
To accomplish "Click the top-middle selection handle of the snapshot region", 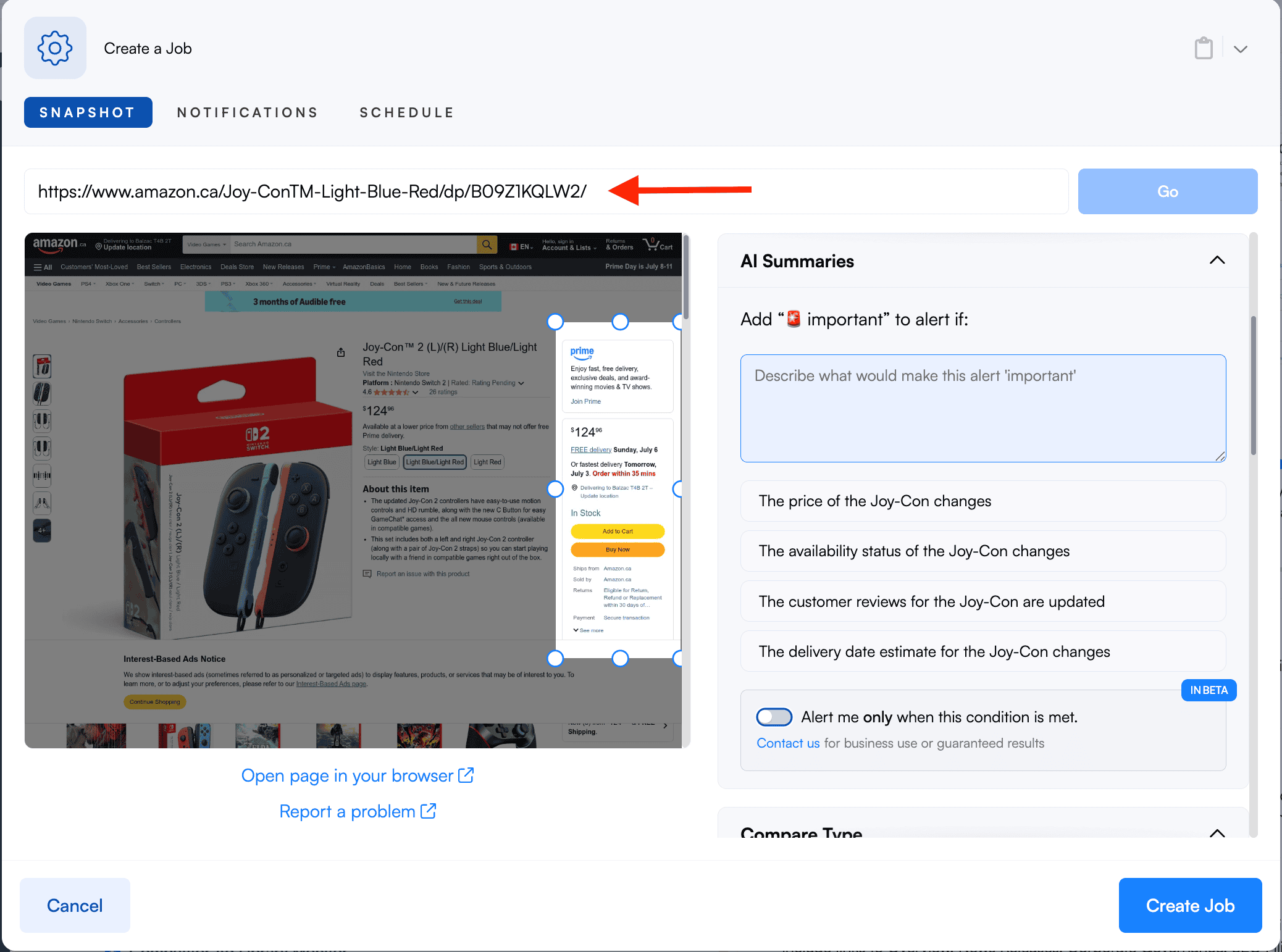I will coord(619,322).
